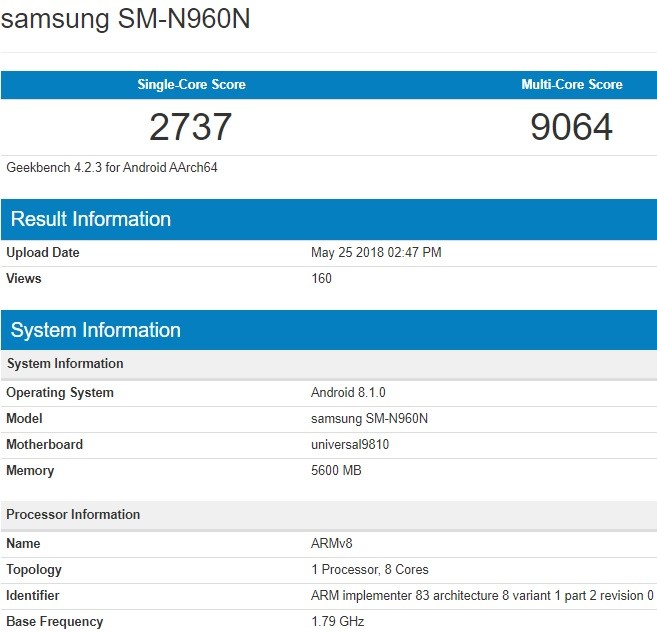This screenshot has width=657, height=633.
Task: Click the Name row label
Action: point(23,544)
